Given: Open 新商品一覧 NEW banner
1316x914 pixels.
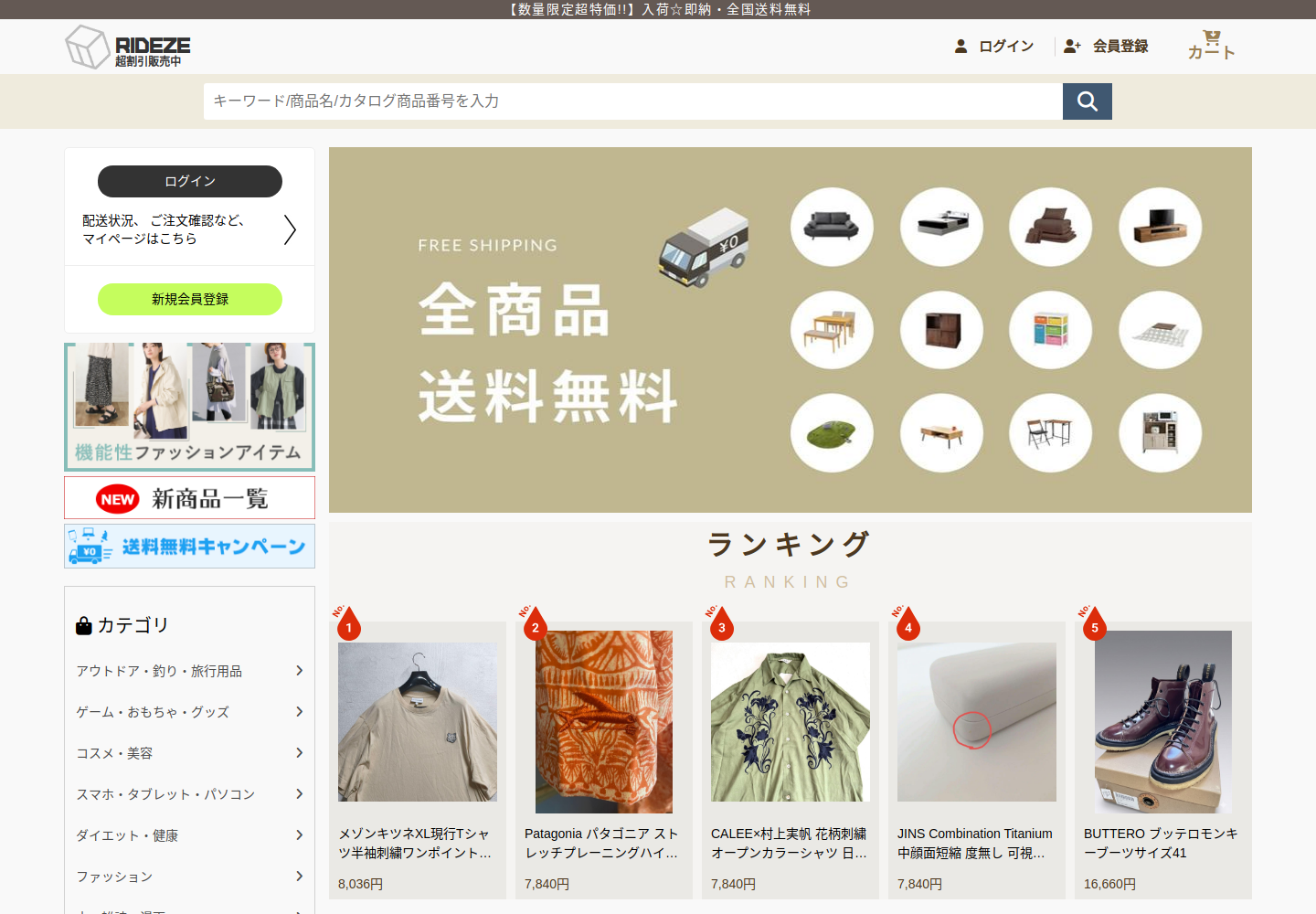Looking at the screenshot, I should [190, 498].
